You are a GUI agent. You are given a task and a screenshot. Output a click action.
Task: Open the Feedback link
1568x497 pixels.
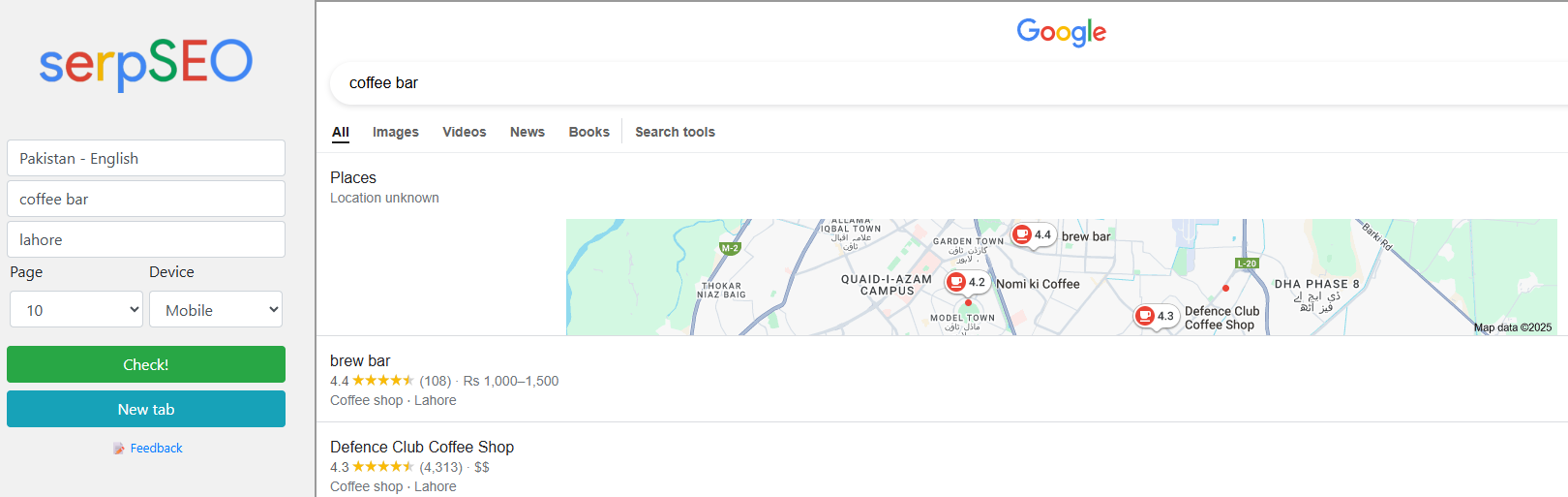pyautogui.click(x=156, y=449)
